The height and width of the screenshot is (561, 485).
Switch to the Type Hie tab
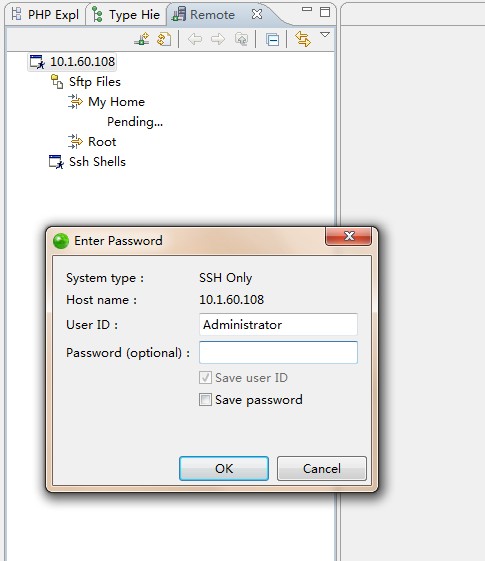click(126, 15)
